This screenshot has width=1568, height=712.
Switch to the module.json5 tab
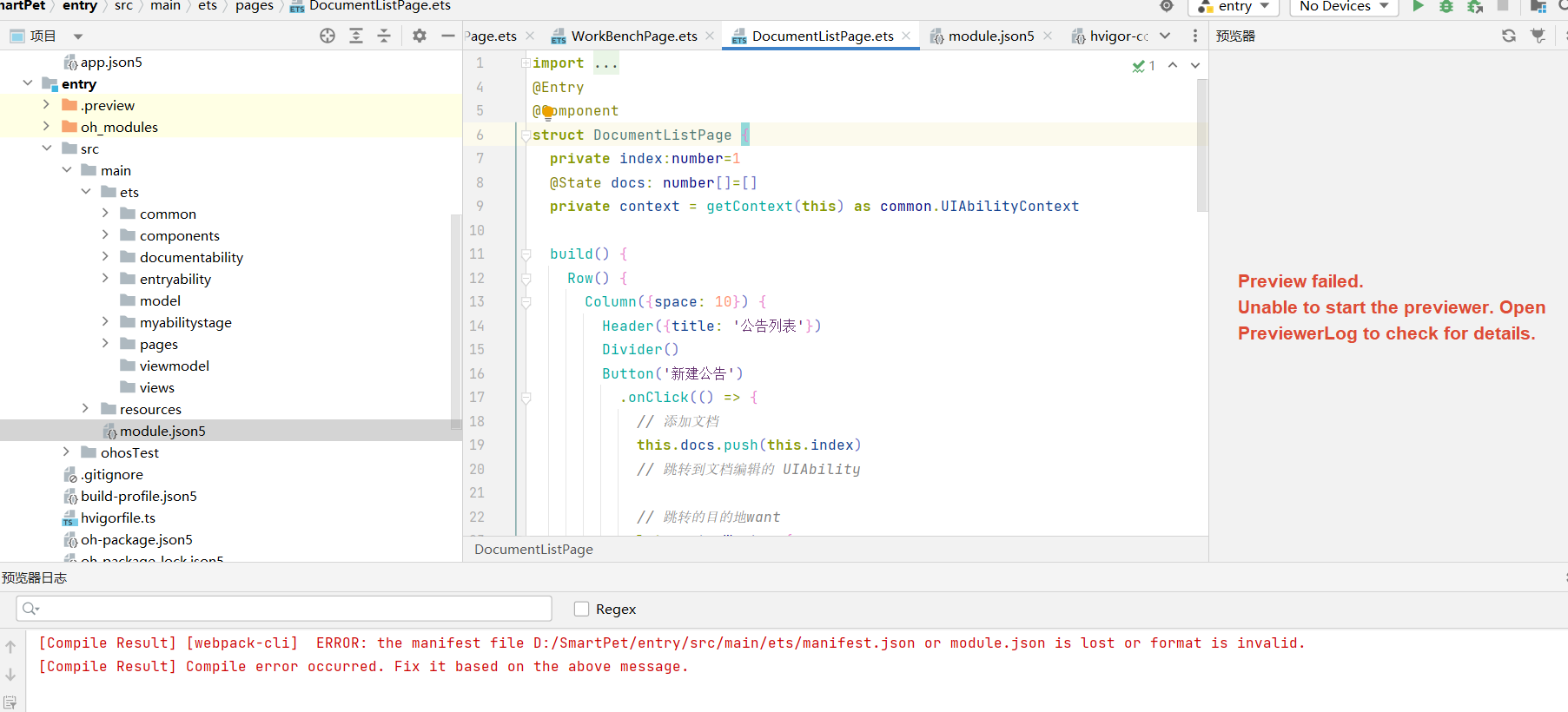[x=990, y=36]
